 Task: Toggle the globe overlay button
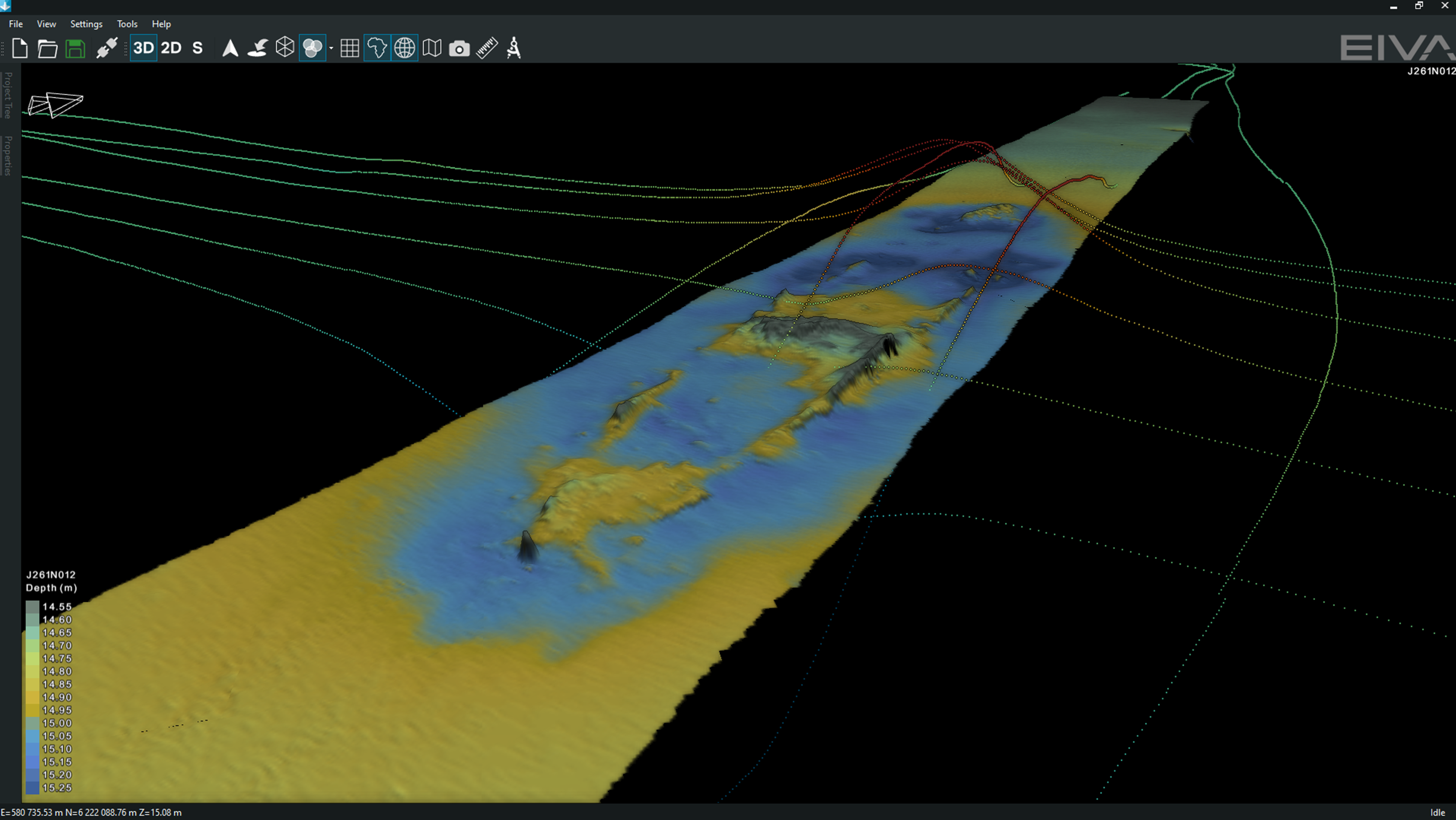pyautogui.click(x=405, y=48)
